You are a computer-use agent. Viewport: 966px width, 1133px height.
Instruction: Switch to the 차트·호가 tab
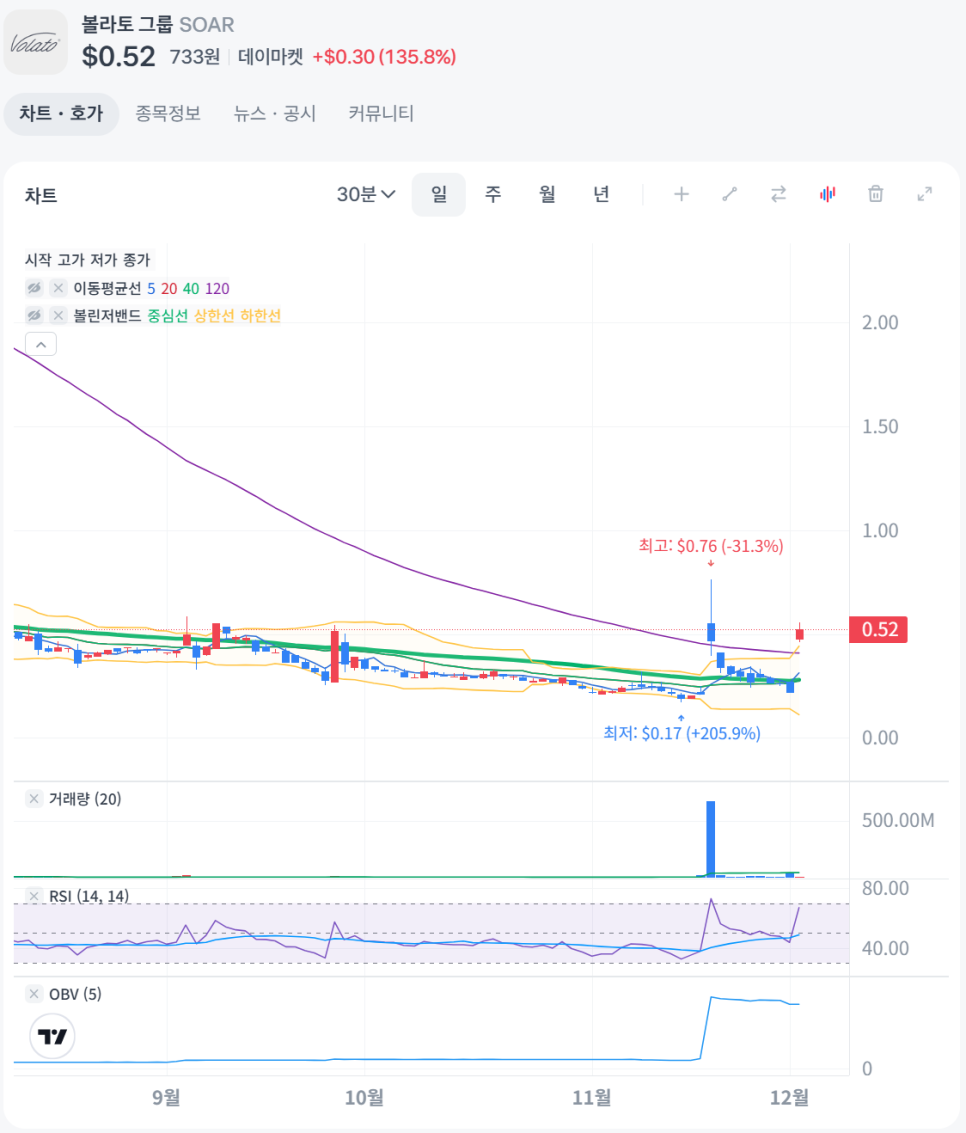[x=61, y=113]
